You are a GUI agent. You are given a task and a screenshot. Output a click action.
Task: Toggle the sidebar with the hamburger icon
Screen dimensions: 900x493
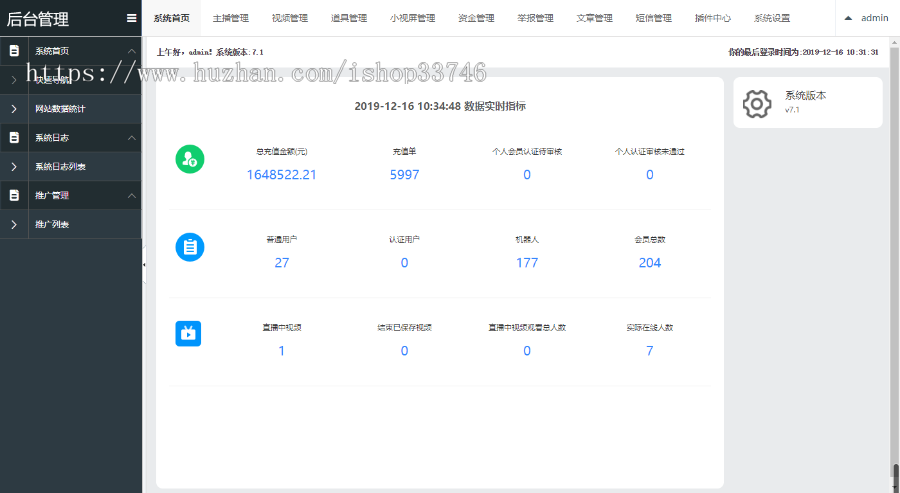click(x=131, y=18)
